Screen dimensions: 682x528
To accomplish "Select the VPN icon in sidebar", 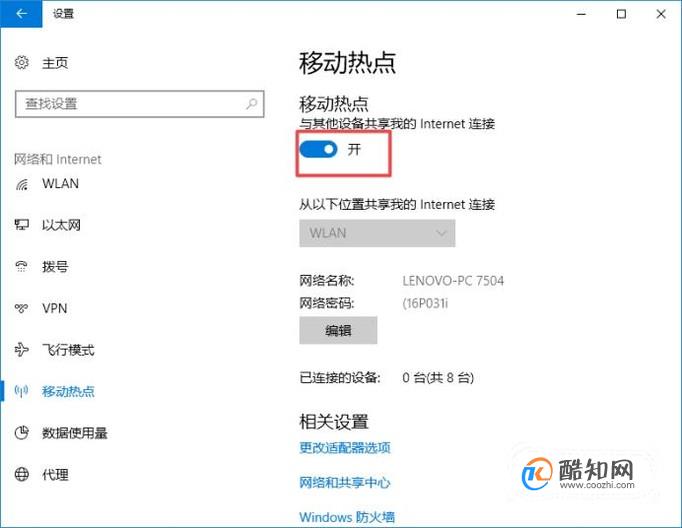I will [22, 308].
